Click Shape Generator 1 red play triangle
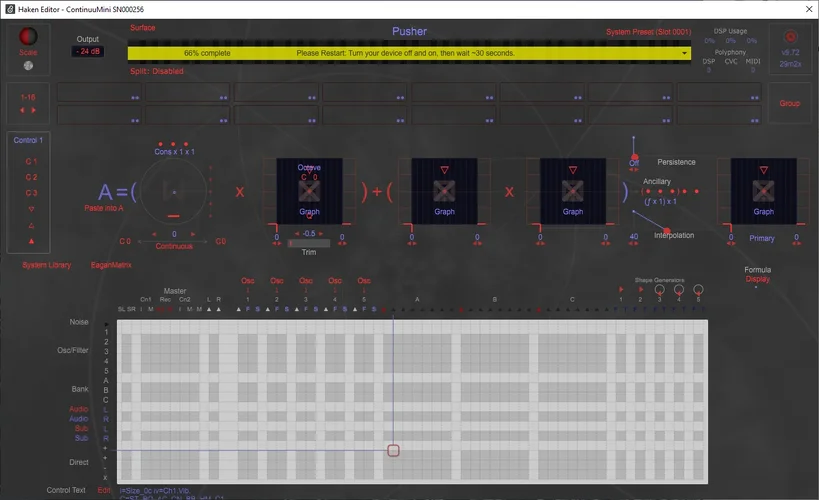The height and width of the screenshot is (500, 819). [x=621, y=289]
